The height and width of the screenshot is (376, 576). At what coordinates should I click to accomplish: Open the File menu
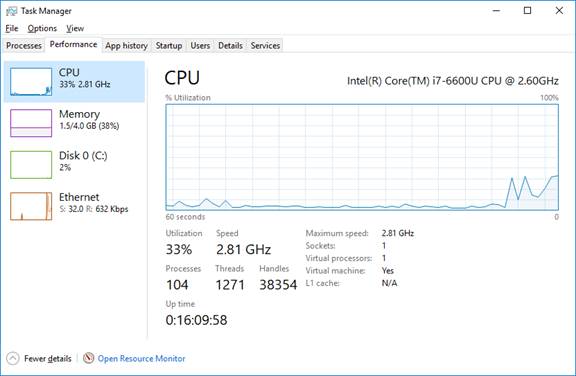(12, 28)
